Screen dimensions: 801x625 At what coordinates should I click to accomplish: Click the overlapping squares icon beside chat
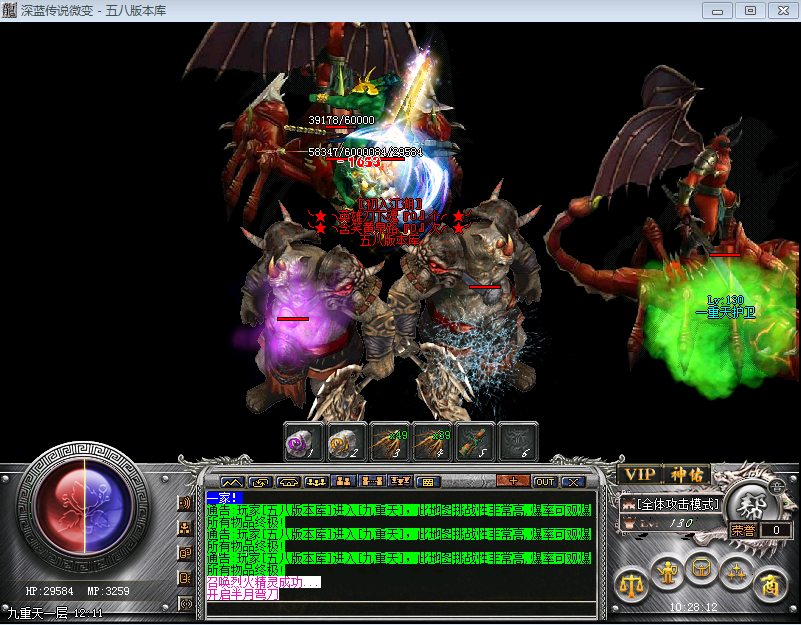[x=185, y=553]
